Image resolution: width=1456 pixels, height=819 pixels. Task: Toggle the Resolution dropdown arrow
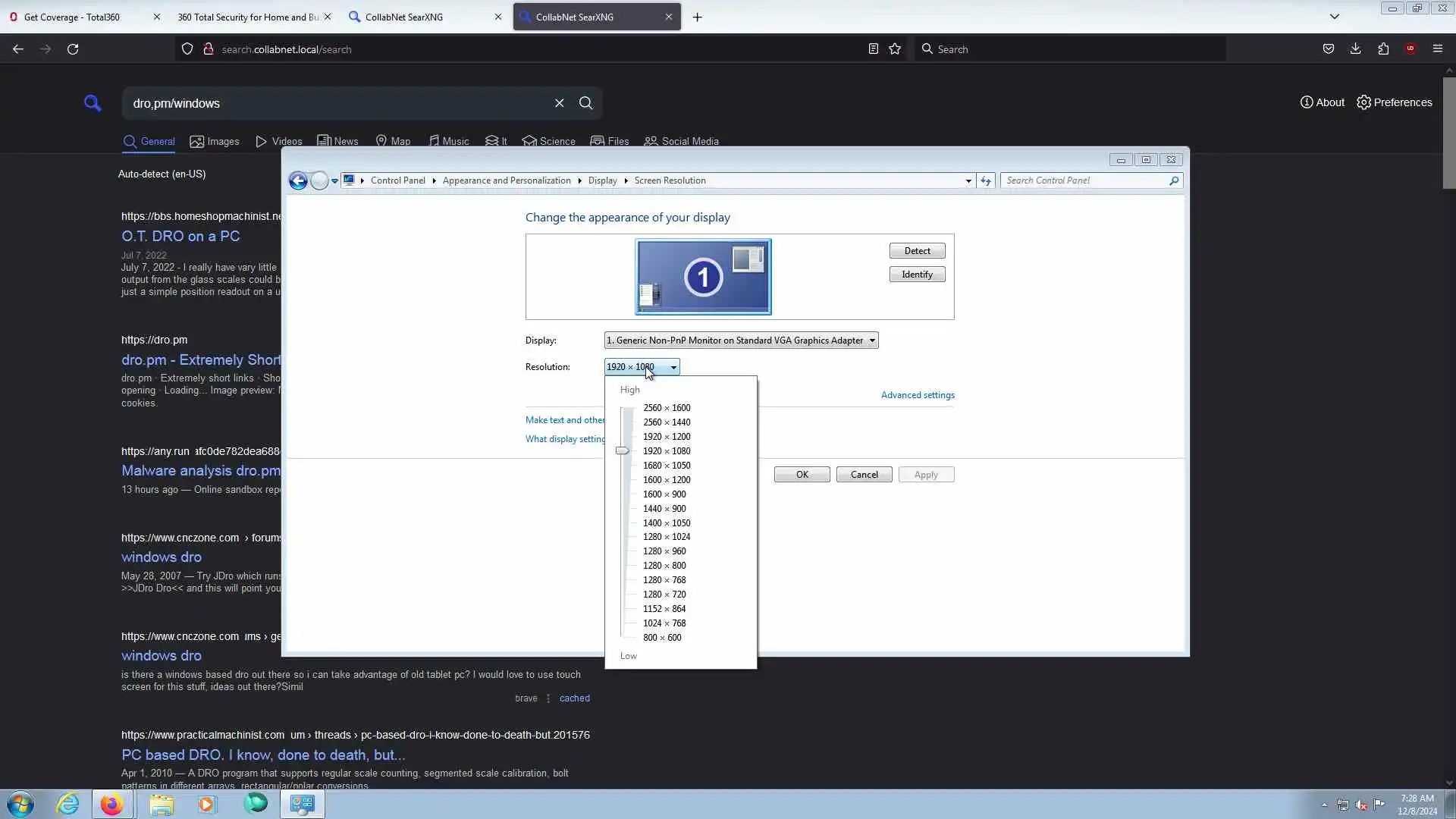673,367
